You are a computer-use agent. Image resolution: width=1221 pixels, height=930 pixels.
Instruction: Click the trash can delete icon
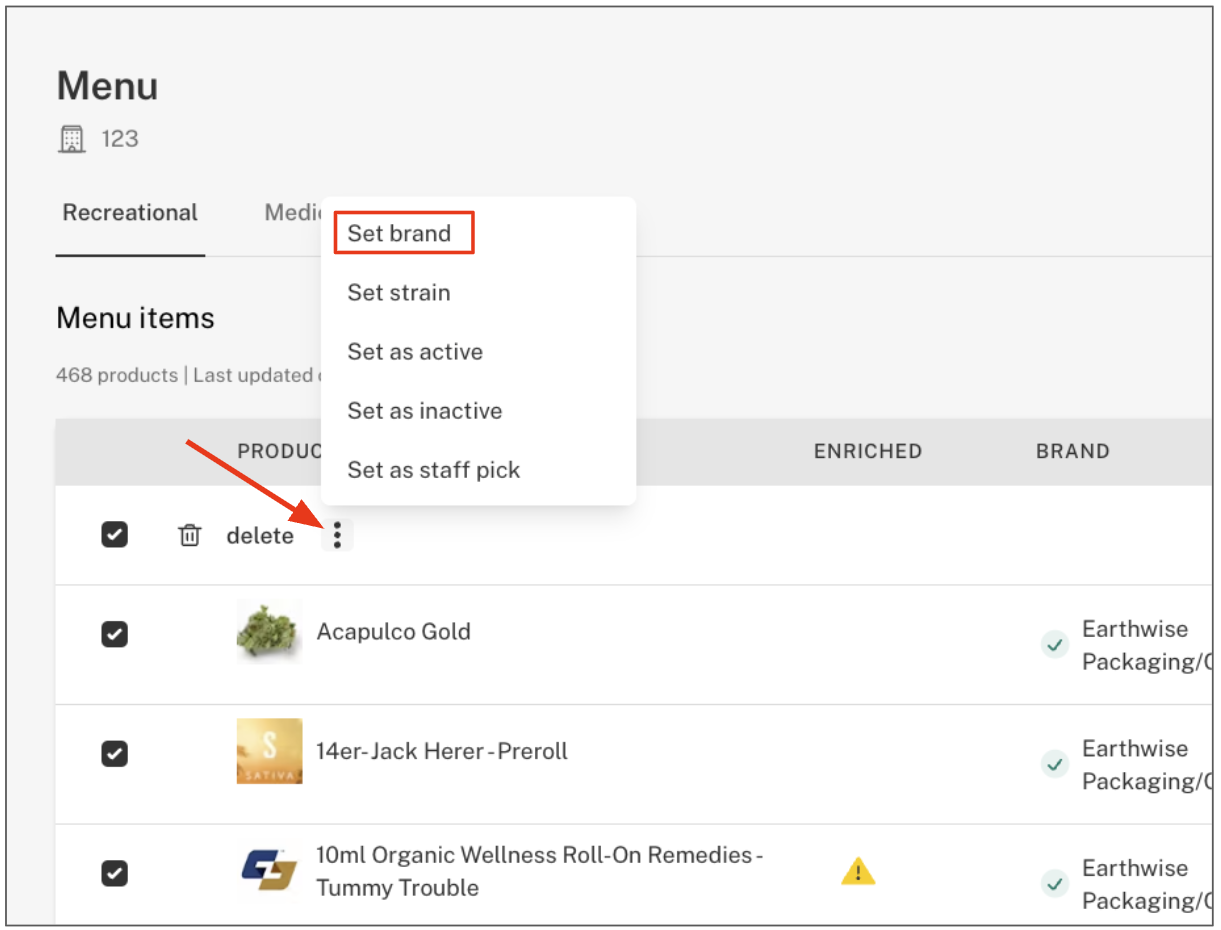pos(189,536)
